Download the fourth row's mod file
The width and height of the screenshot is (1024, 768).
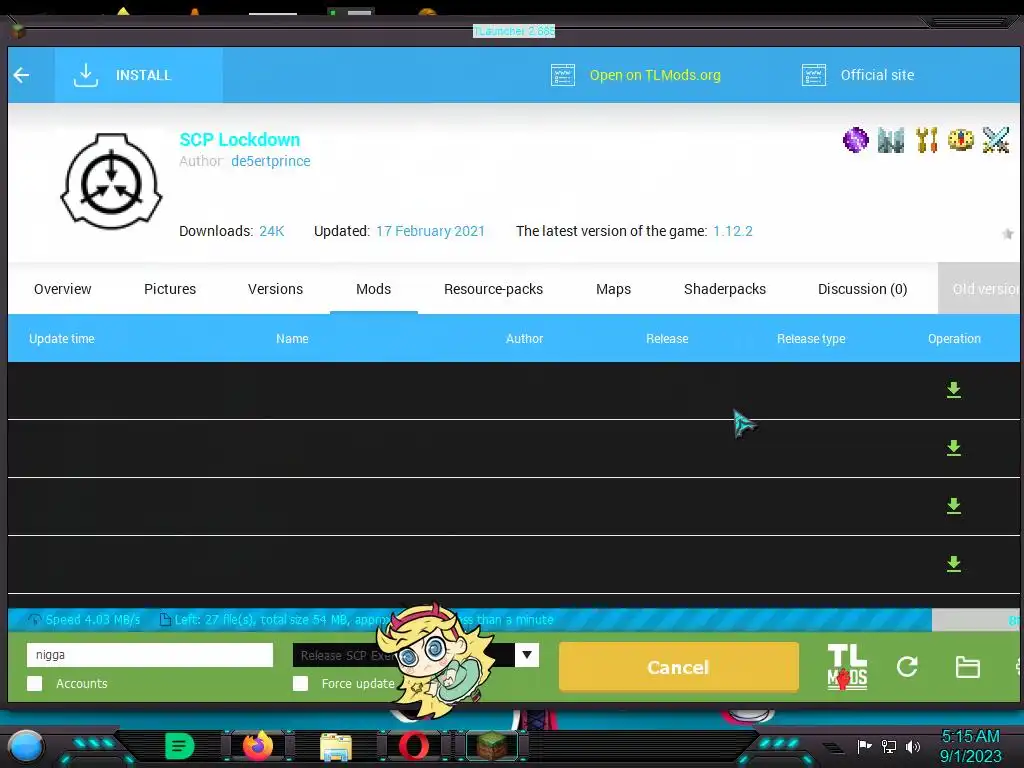pos(953,564)
